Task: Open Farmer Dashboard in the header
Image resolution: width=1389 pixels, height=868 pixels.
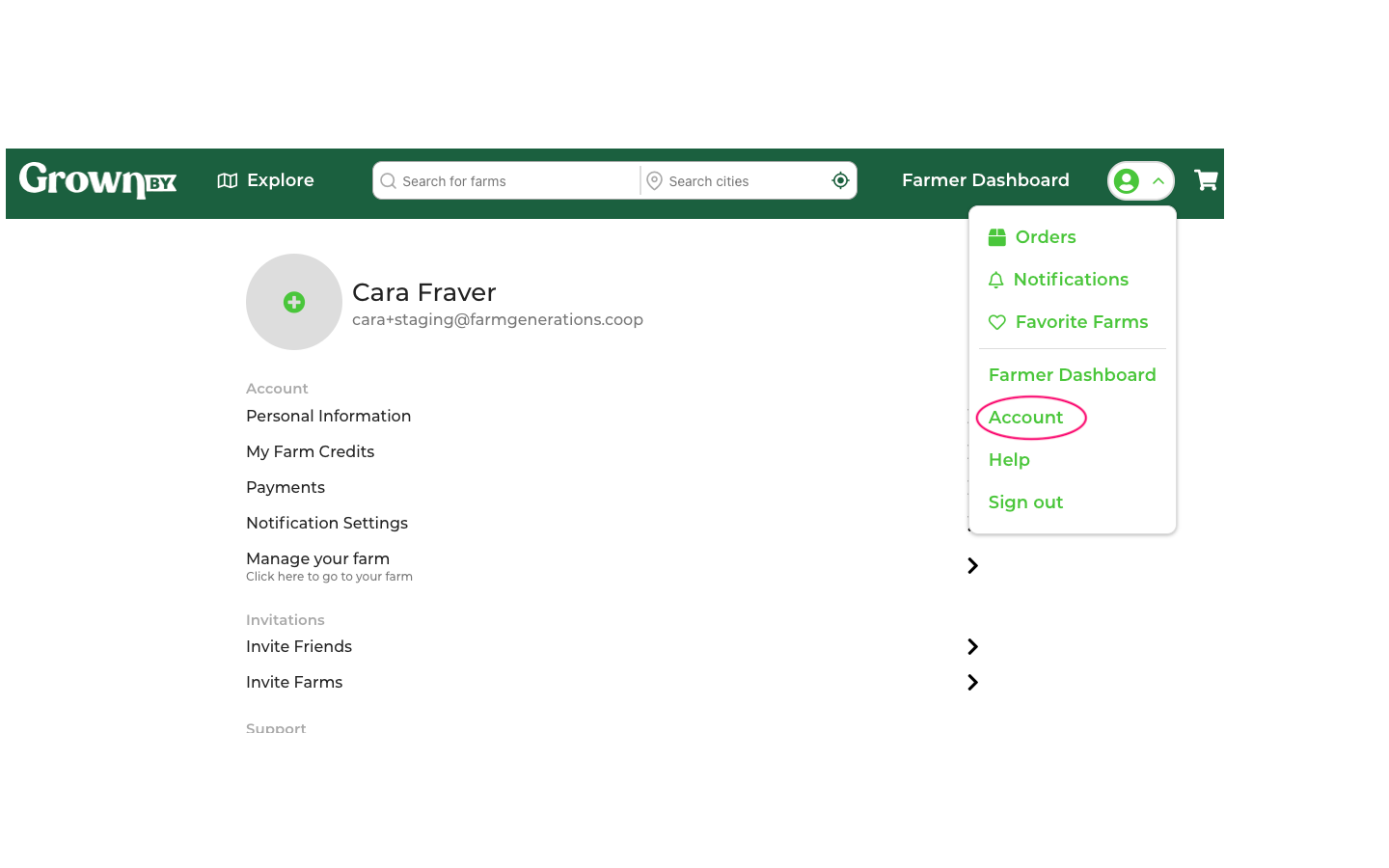Action: (x=985, y=180)
